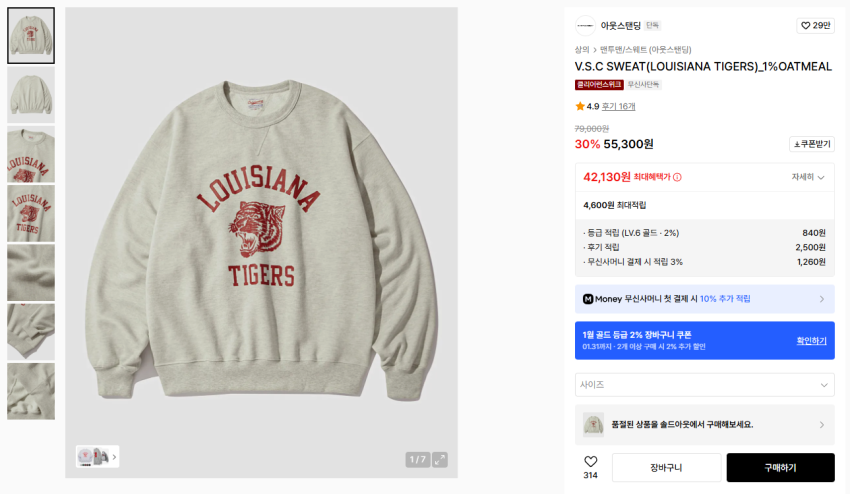Download coupon with 쿠폰받기 button
The width and height of the screenshot is (850, 494).
pos(811,144)
